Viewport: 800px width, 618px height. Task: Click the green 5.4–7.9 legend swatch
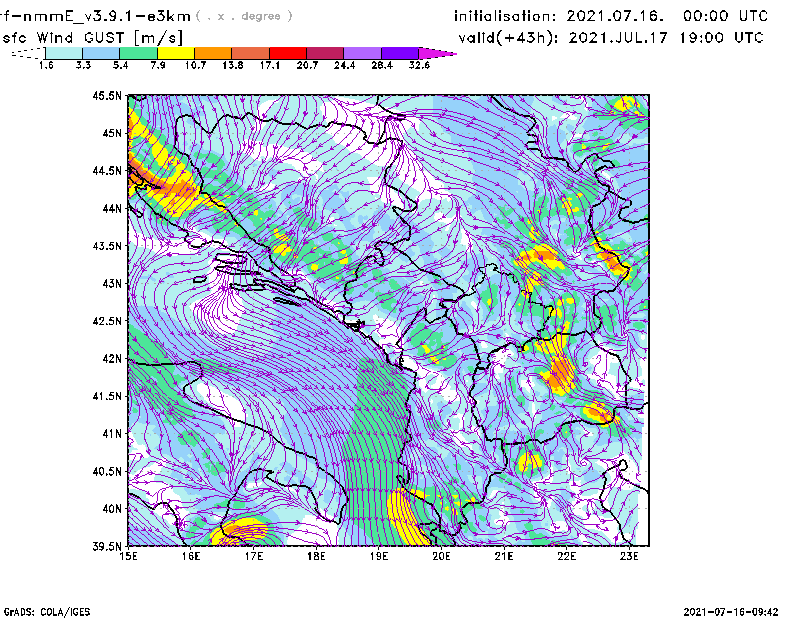pyautogui.click(x=138, y=53)
